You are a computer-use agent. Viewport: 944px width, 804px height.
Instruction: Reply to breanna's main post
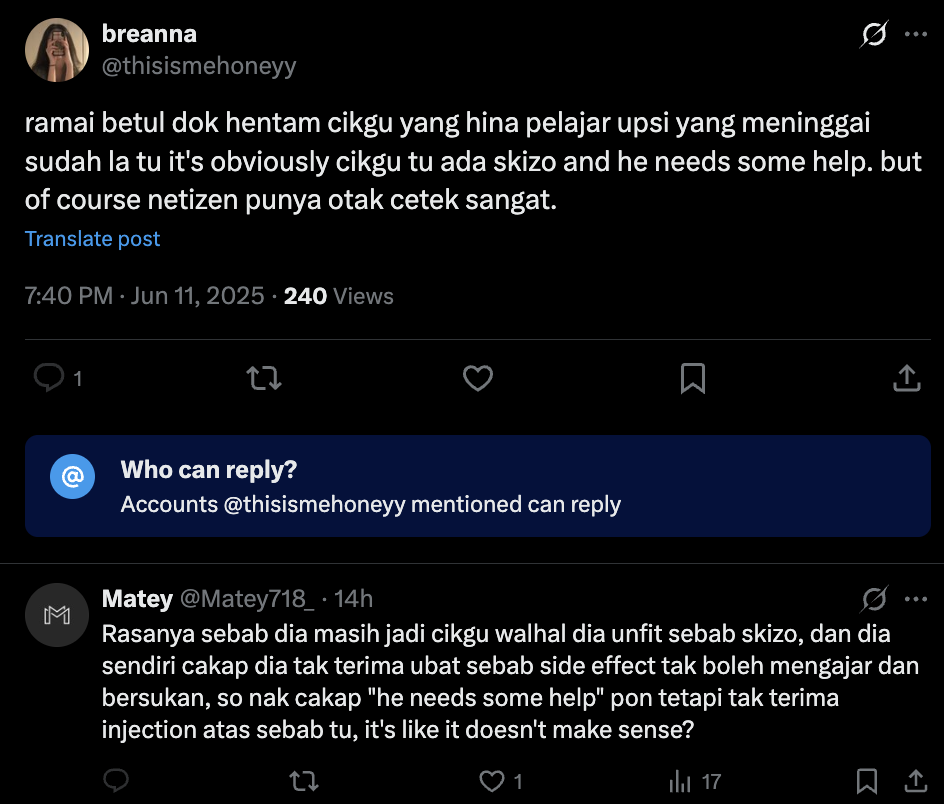[x=49, y=378]
